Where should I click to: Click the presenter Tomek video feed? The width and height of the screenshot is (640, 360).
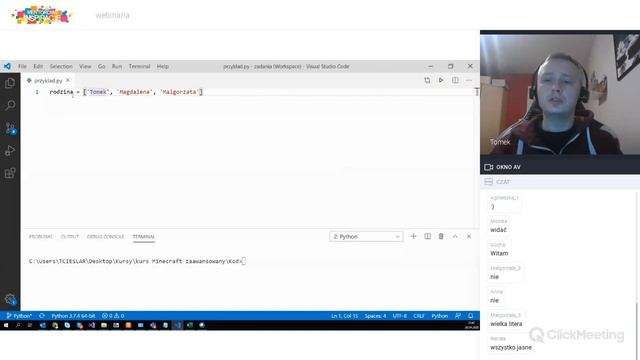point(560,95)
